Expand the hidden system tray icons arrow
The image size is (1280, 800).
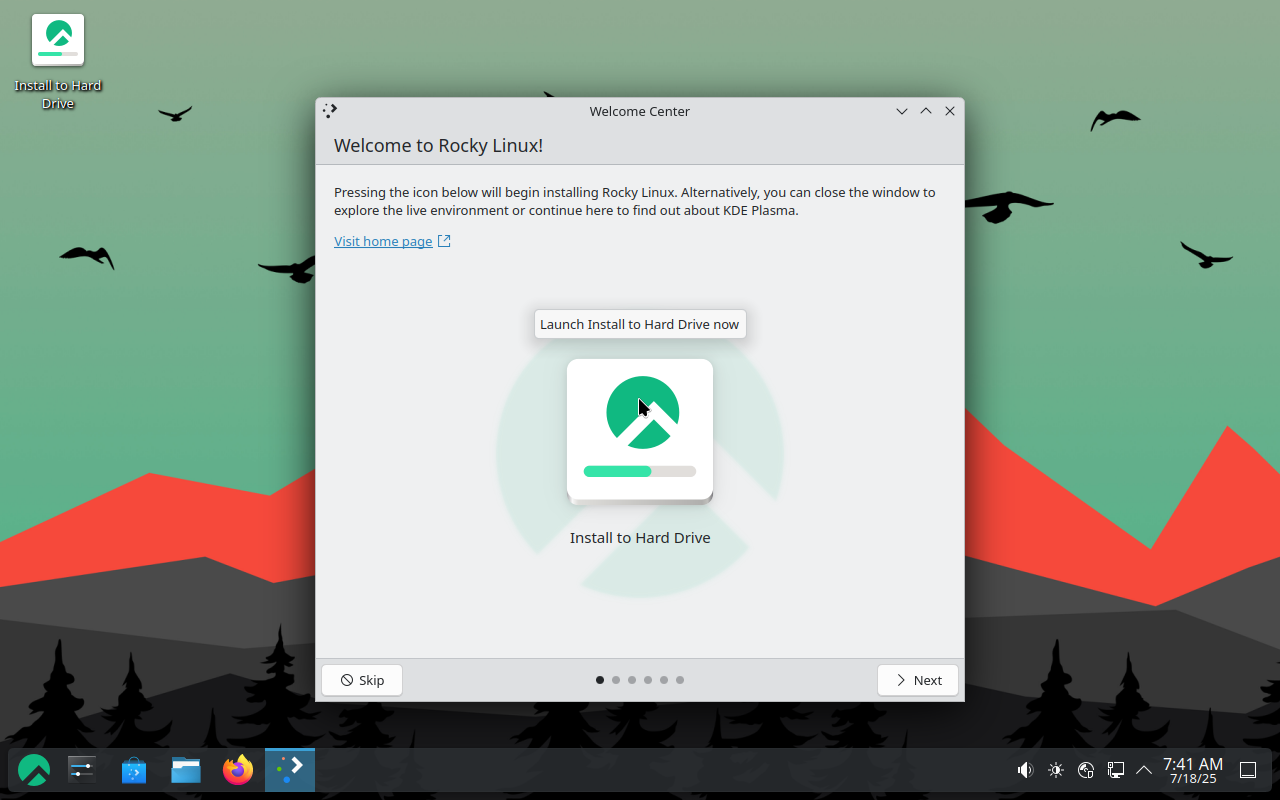[x=1144, y=770]
